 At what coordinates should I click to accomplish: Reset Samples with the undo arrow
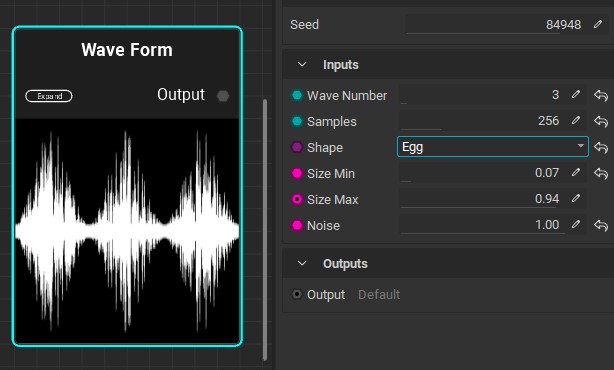click(601, 121)
